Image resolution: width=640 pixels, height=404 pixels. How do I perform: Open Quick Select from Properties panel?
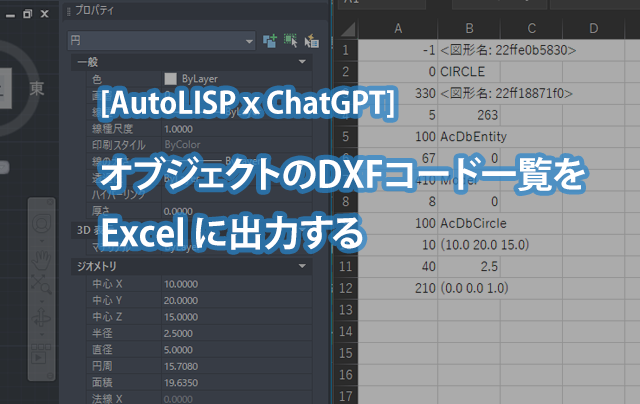(x=311, y=41)
